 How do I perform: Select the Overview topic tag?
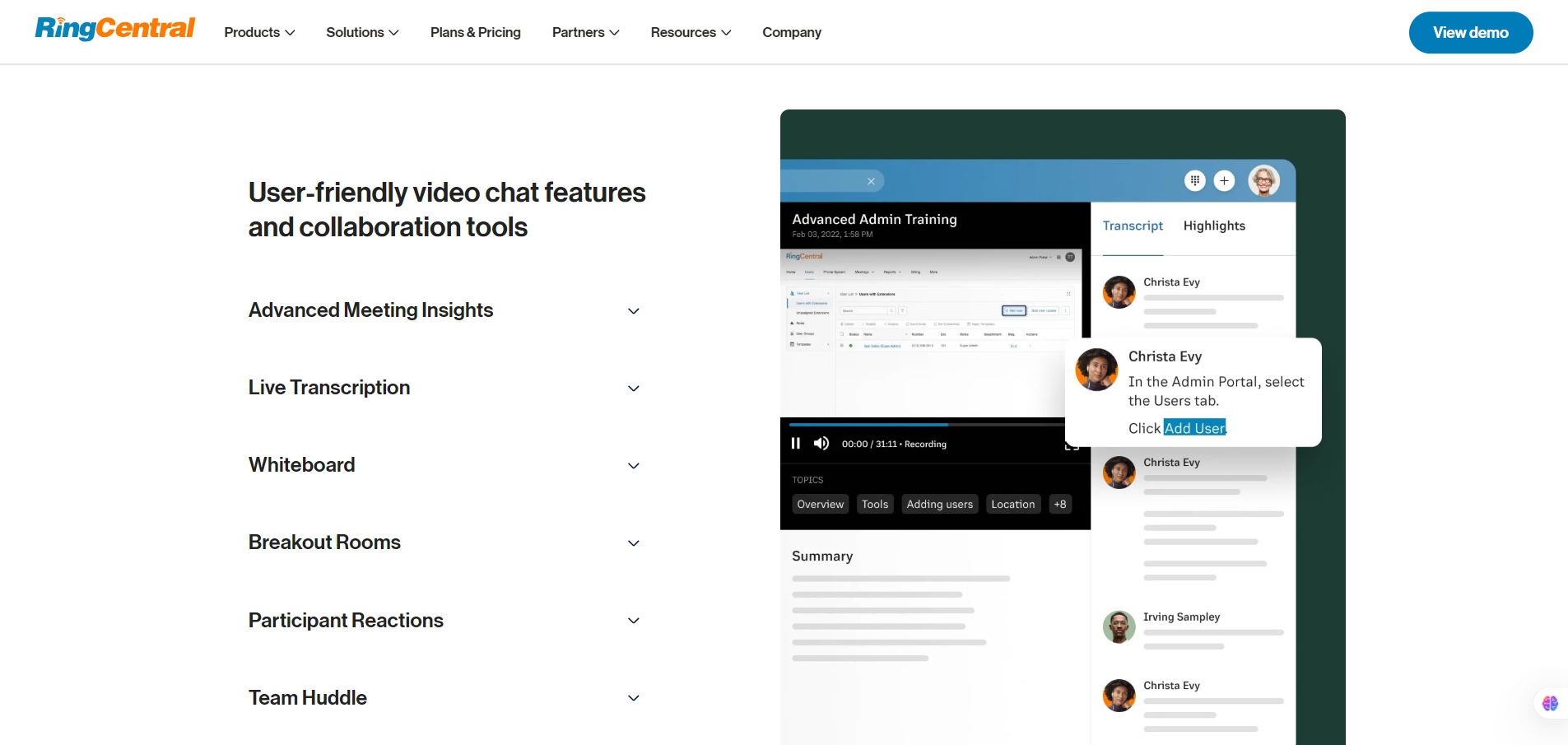pos(820,504)
